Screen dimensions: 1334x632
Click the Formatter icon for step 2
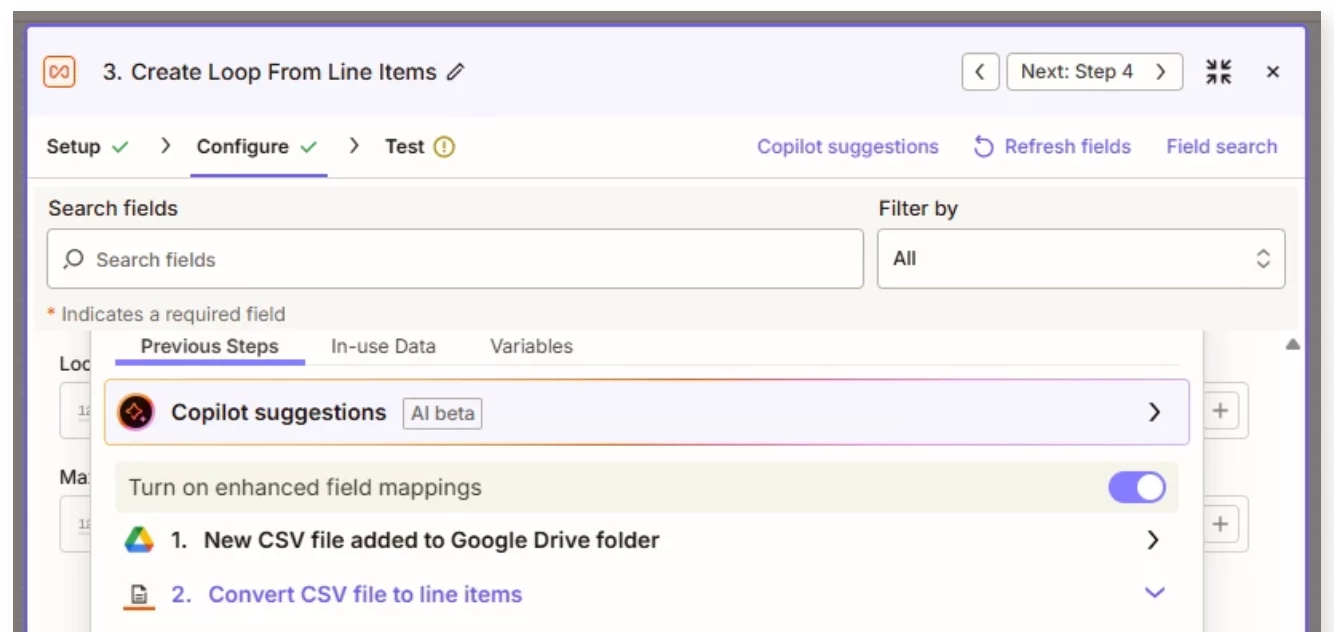coord(139,594)
